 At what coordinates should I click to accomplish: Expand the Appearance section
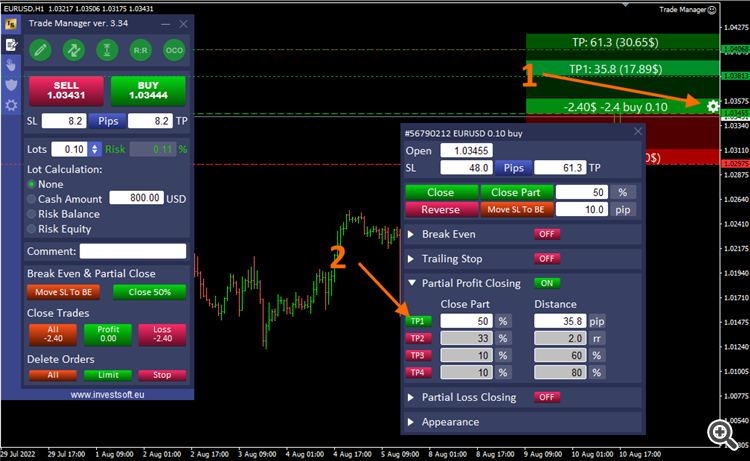pos(411,422)
